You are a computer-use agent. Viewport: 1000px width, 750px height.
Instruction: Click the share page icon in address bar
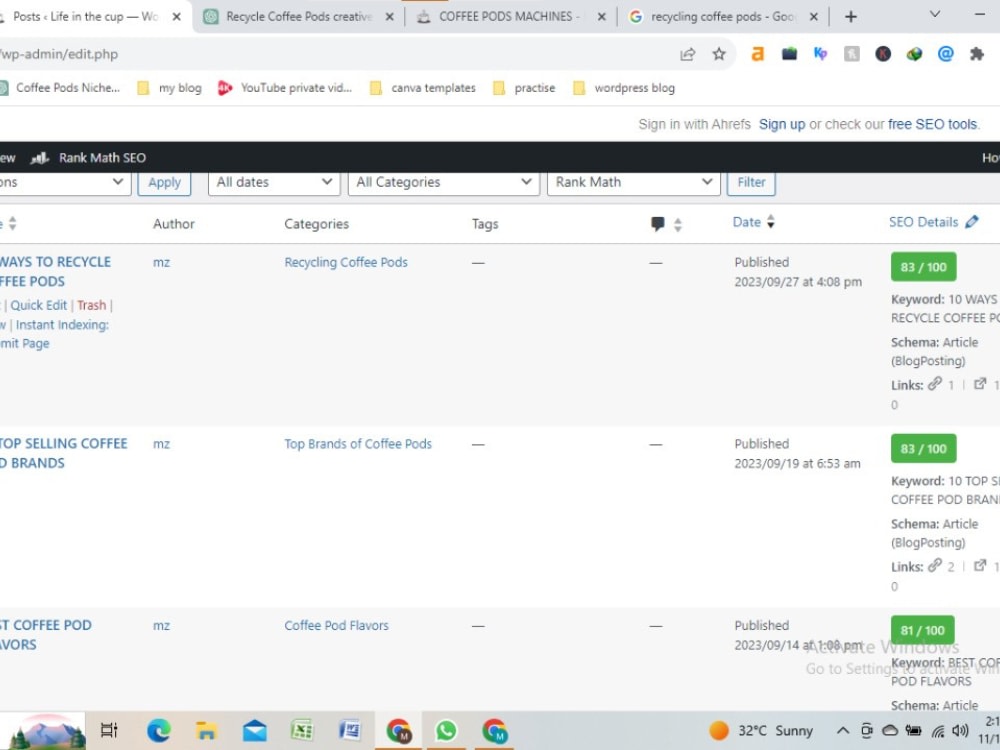(x=688, y=54)
